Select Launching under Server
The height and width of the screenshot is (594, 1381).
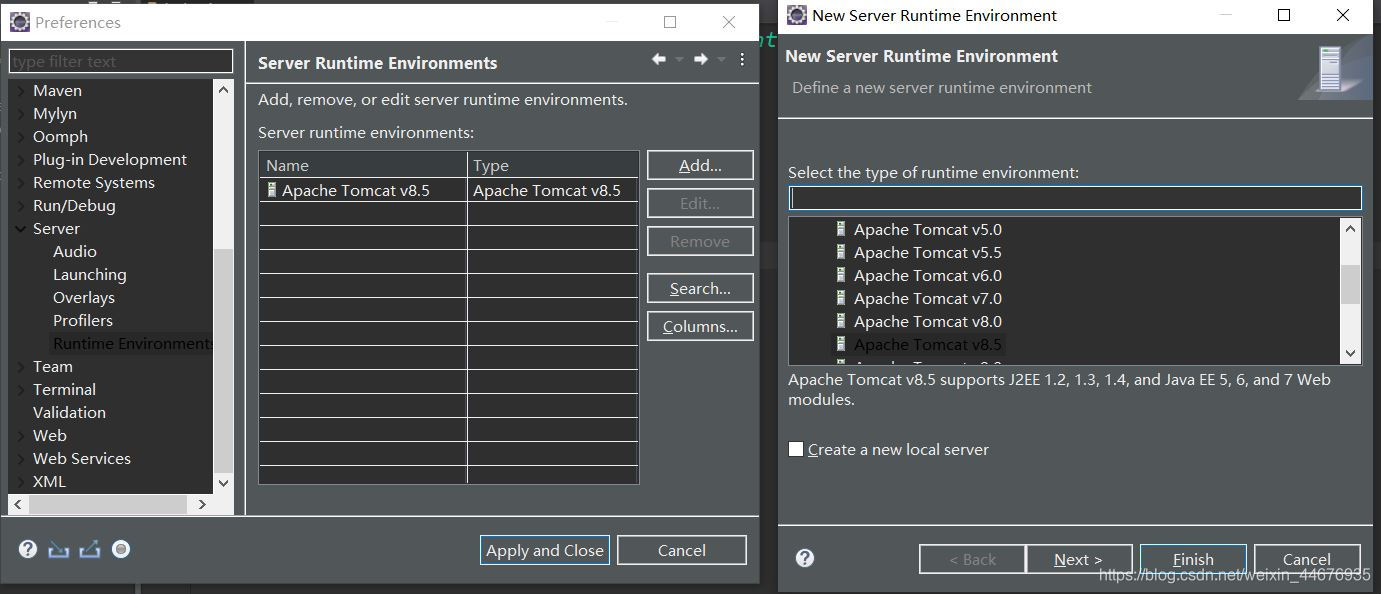click(x=90, y=274)
